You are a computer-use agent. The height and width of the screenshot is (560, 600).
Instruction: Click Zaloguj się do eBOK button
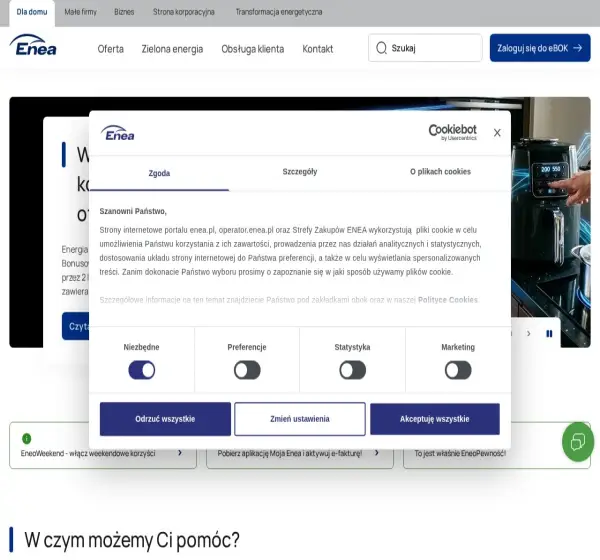point(540,48)
